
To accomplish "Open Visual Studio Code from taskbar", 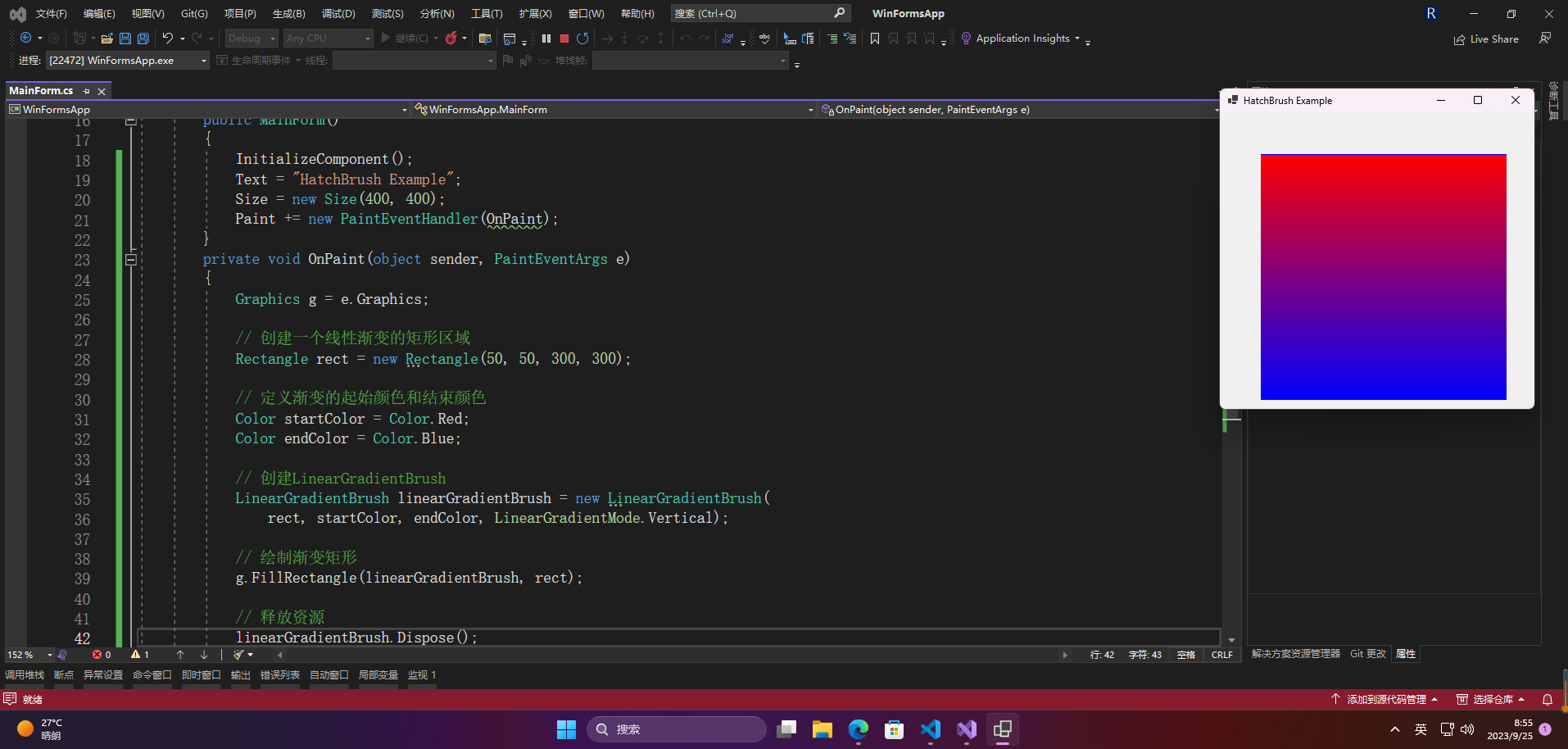I will point(931,729).
